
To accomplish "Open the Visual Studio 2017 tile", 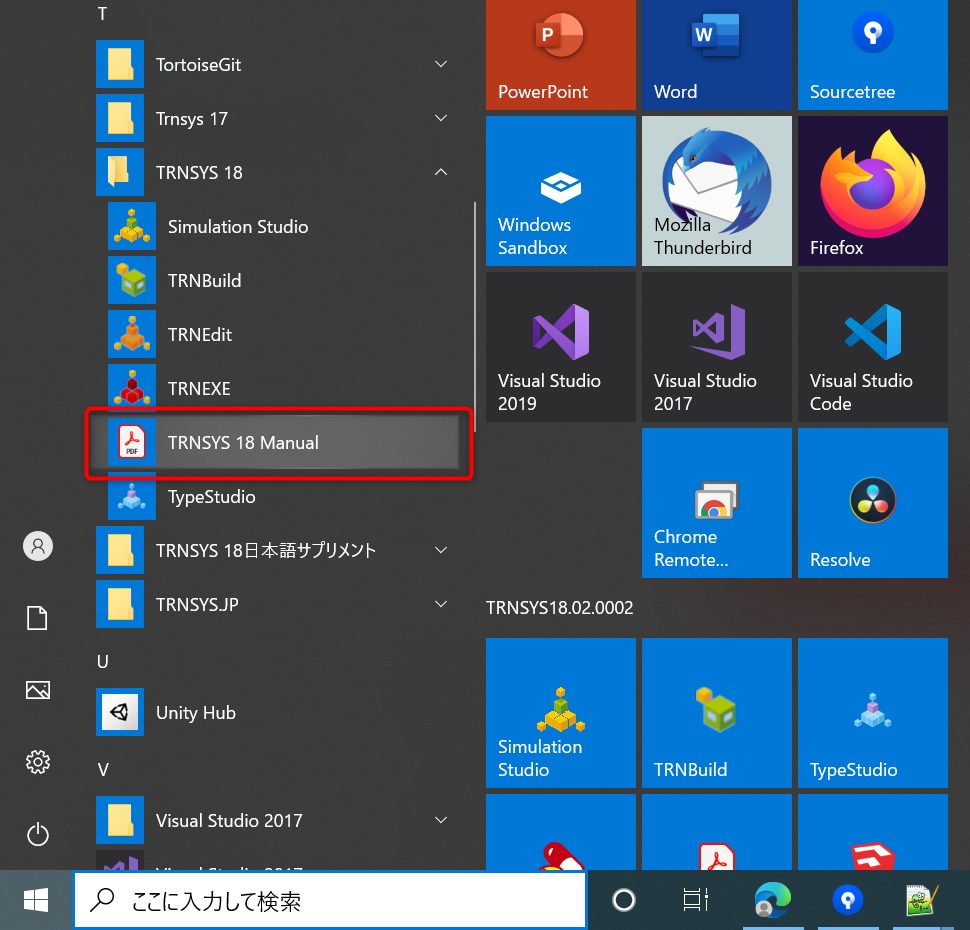I will point(716,347).
